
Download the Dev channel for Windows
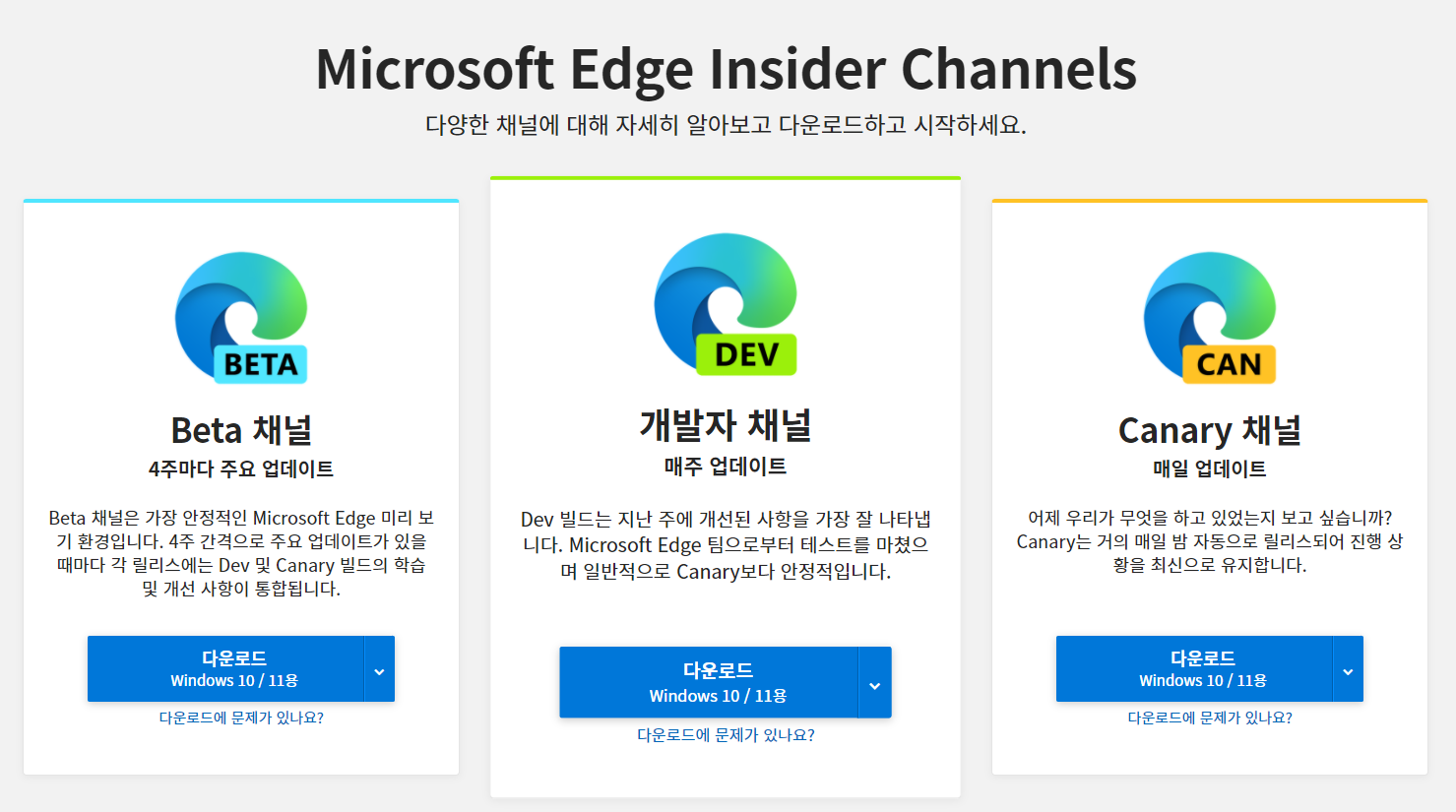pyautogui.click(x=709, y=682)
